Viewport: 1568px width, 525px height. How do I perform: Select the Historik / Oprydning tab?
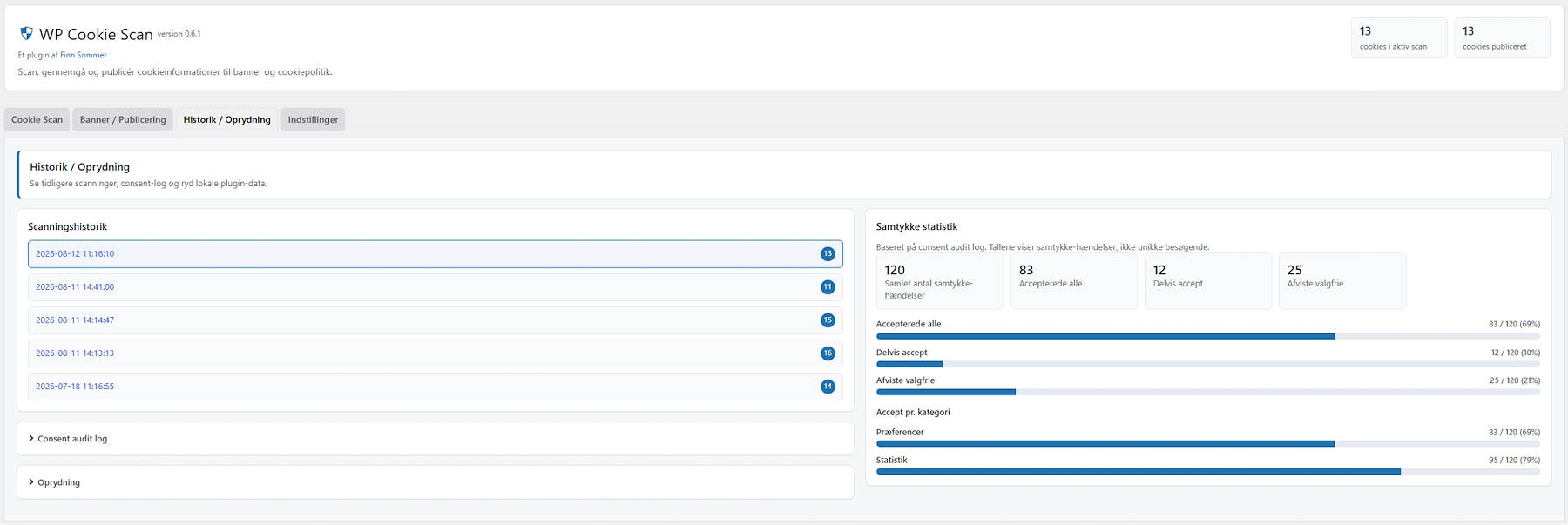coord(226,119)
